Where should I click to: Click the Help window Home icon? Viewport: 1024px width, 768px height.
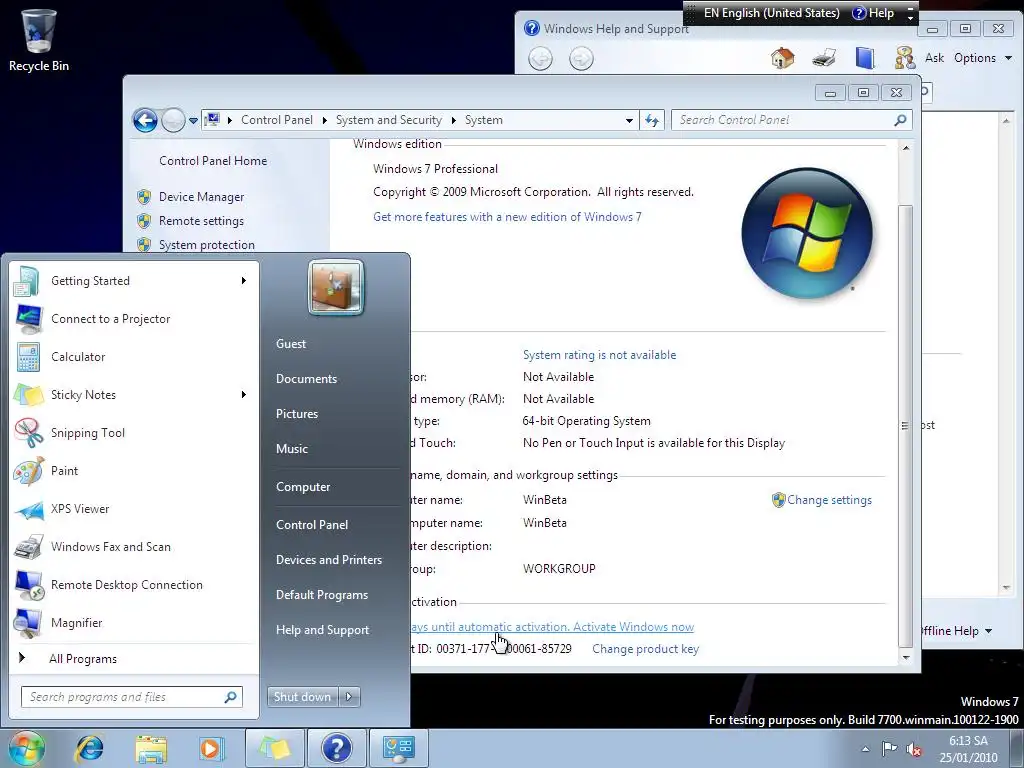point(782,58)
